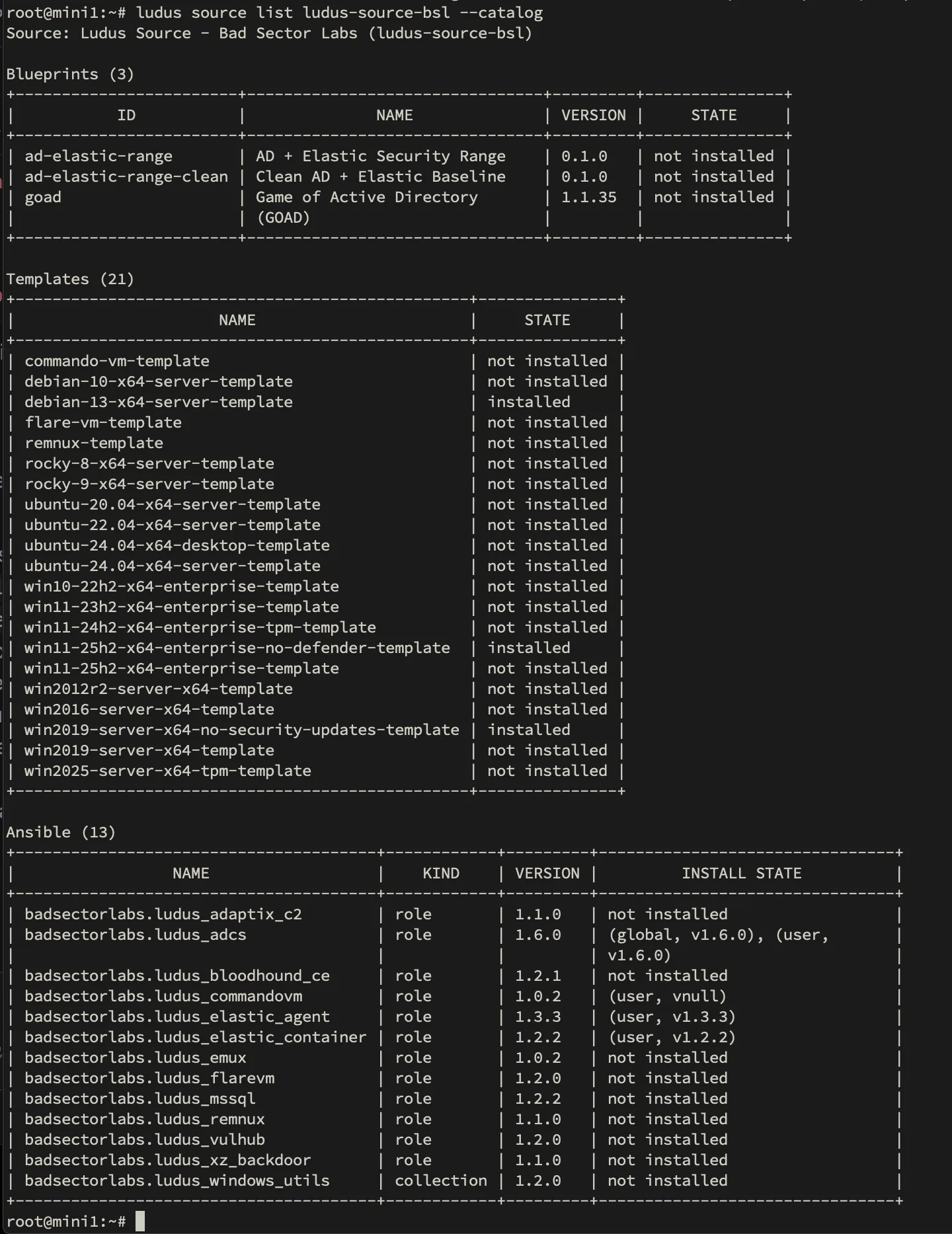The height and width of the screenshot is (1234, 952).
Task: Click '(user, v1.2.2)' install state
Action: (672, 1038)
